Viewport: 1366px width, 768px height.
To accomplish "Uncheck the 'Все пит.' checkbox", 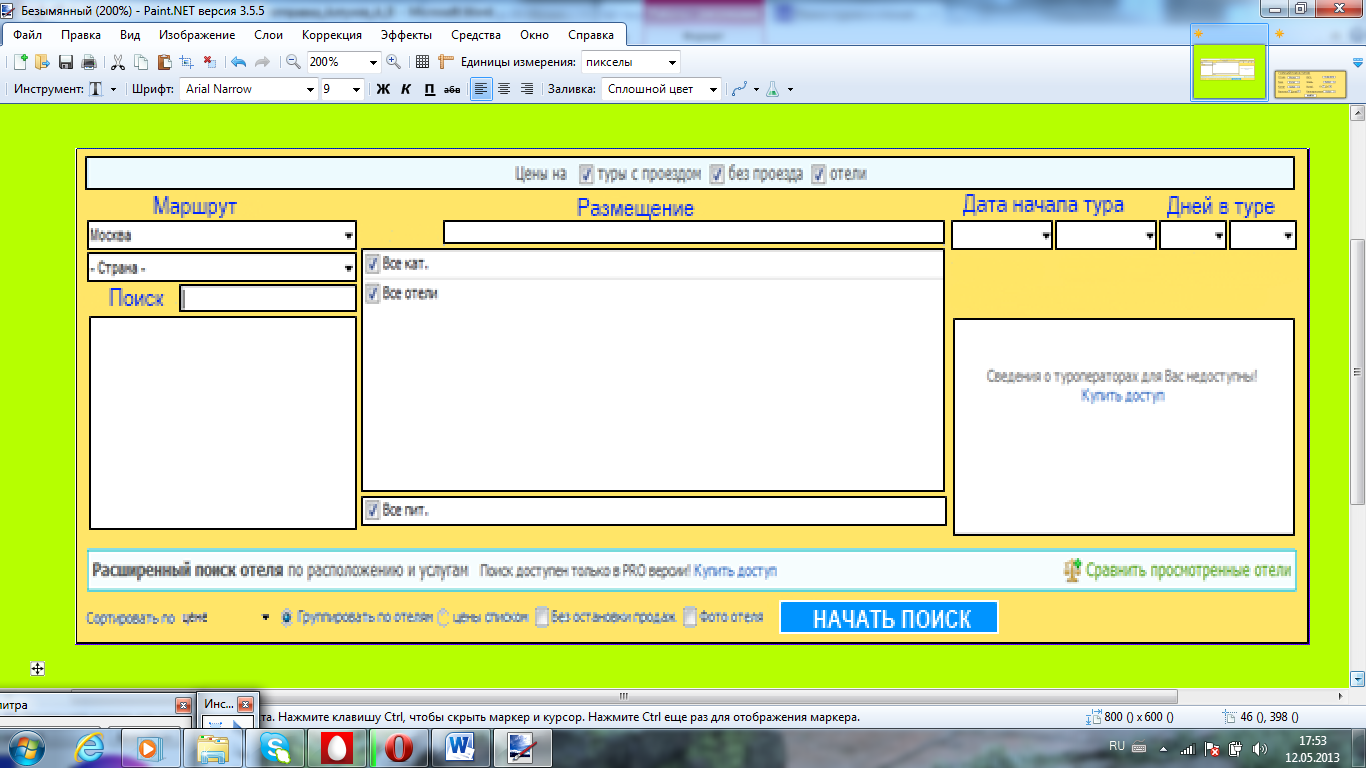I will coord(372,510).
